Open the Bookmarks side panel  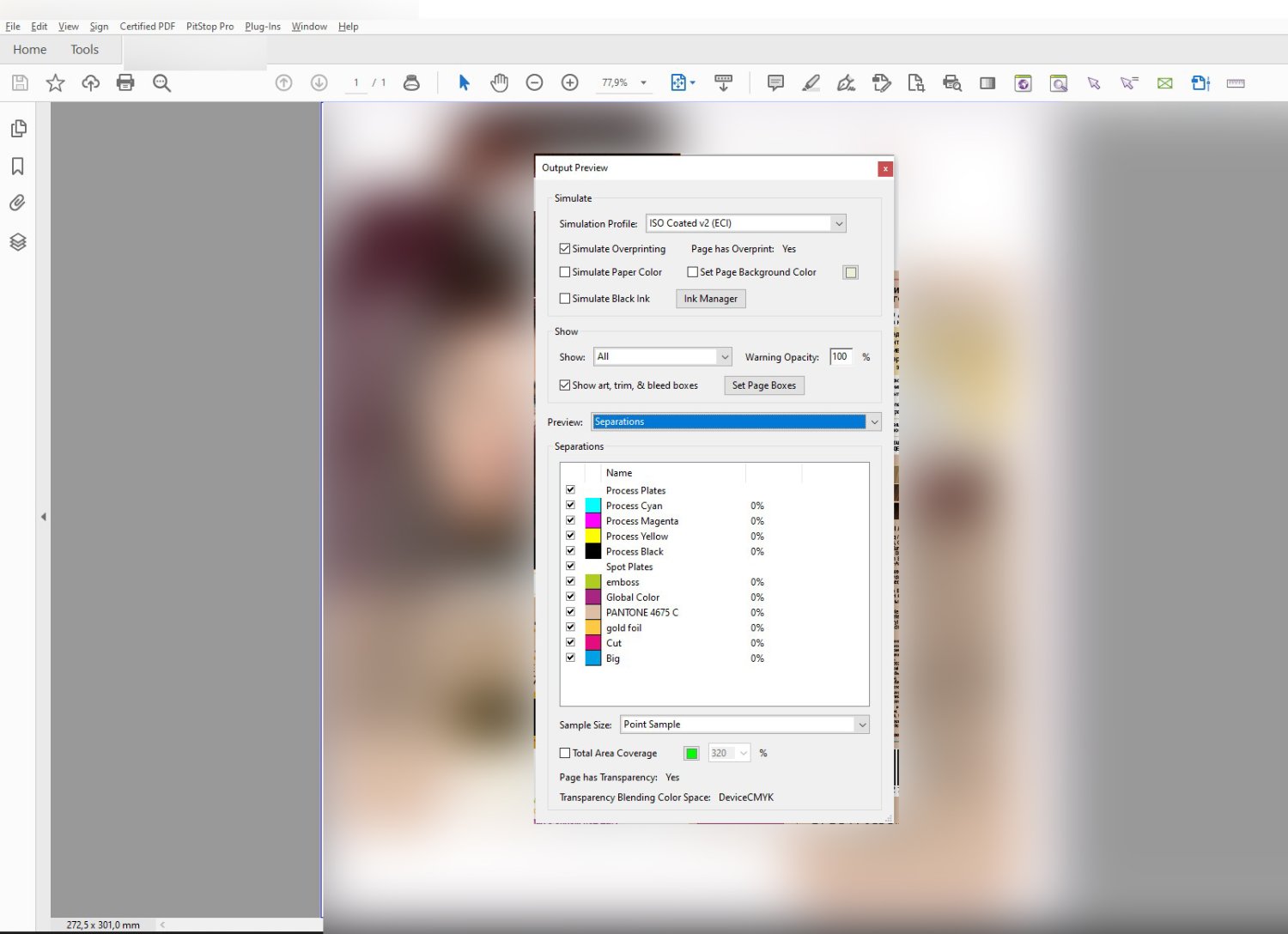point(18,167)
